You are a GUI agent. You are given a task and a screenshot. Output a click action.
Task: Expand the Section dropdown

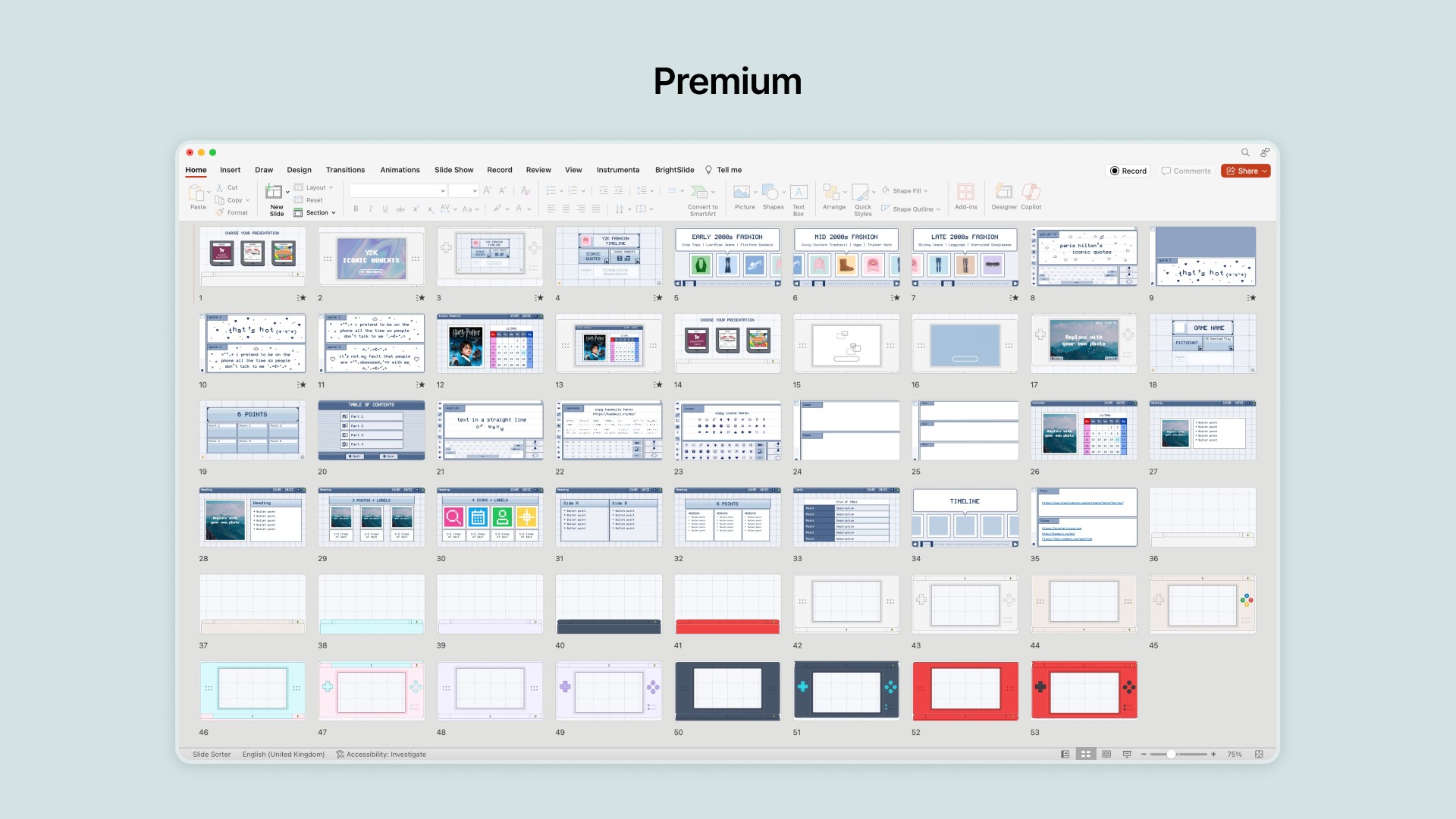[x=315, y=213]
